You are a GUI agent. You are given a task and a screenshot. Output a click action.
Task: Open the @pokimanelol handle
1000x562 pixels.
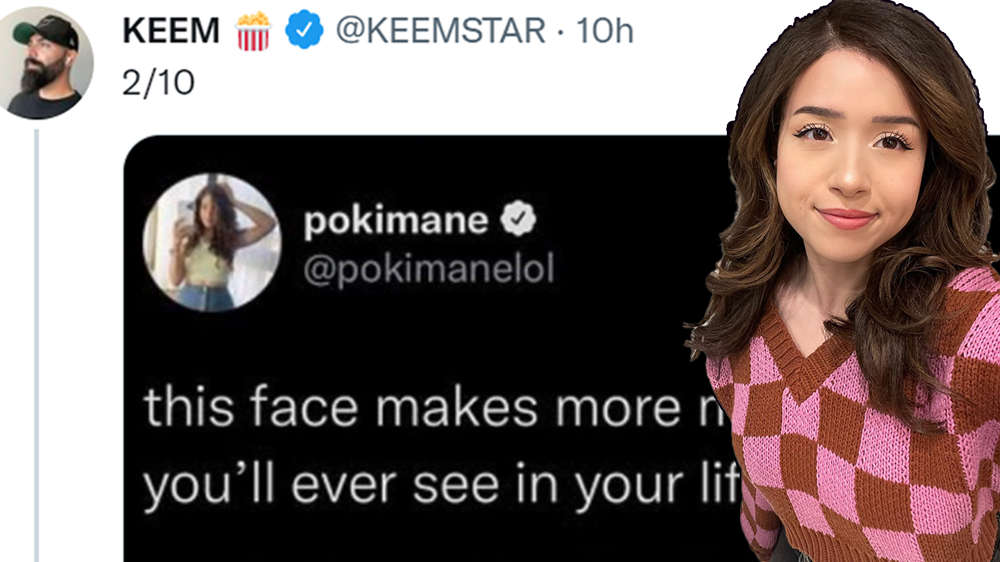428,270
